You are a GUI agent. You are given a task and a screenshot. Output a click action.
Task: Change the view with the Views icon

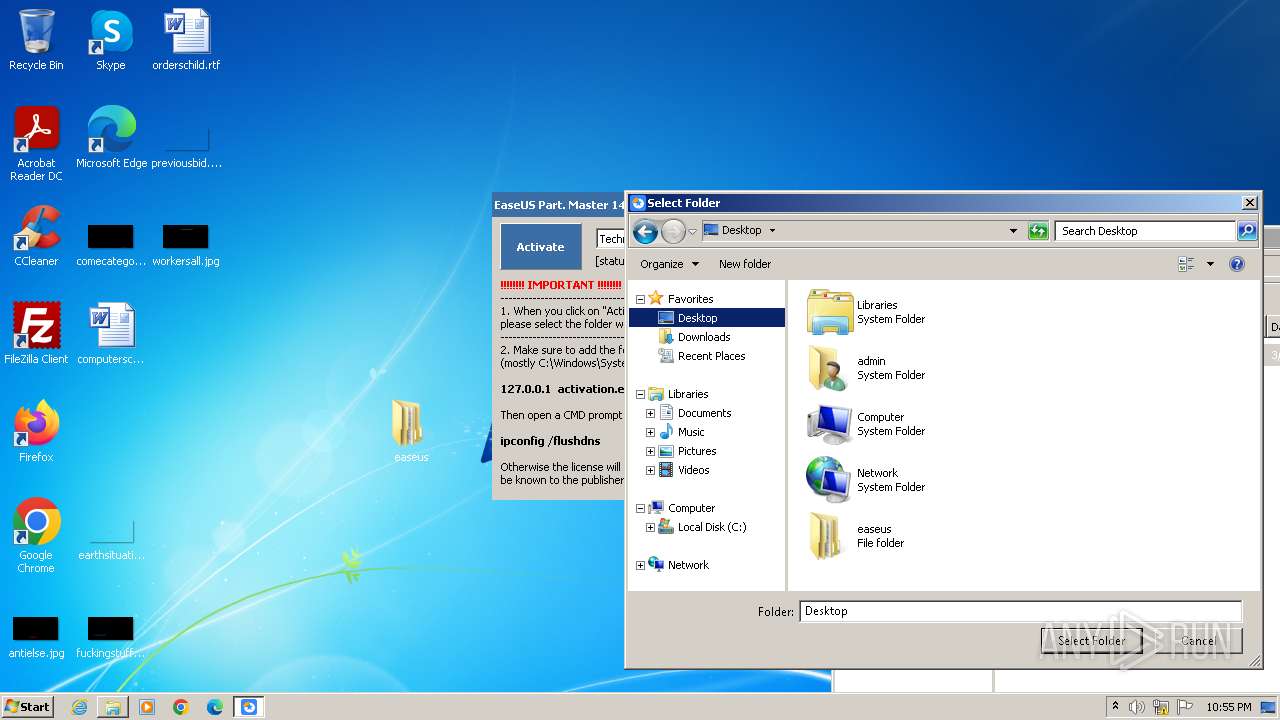click(x=1187, y=264)
